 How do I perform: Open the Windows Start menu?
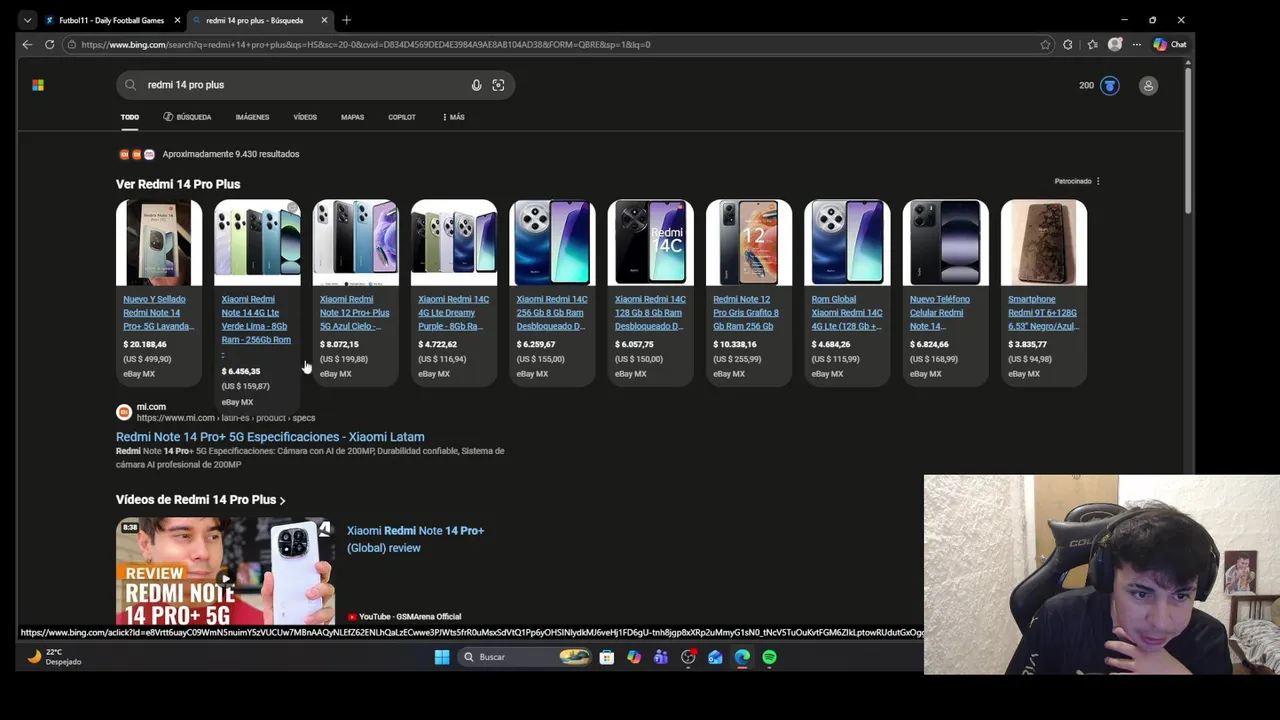442,657
